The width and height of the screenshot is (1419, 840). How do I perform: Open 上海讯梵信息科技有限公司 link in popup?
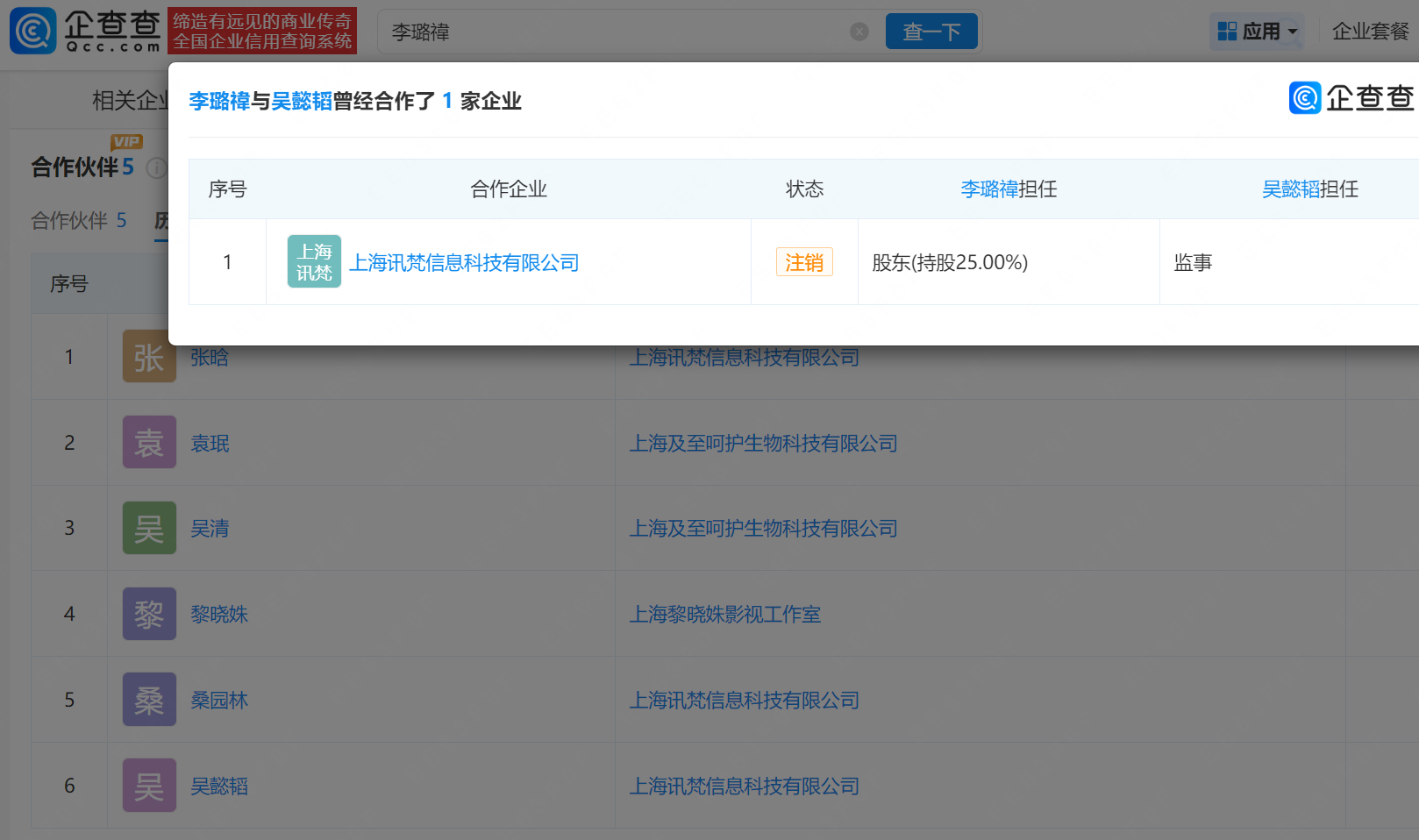pos(465,262)
